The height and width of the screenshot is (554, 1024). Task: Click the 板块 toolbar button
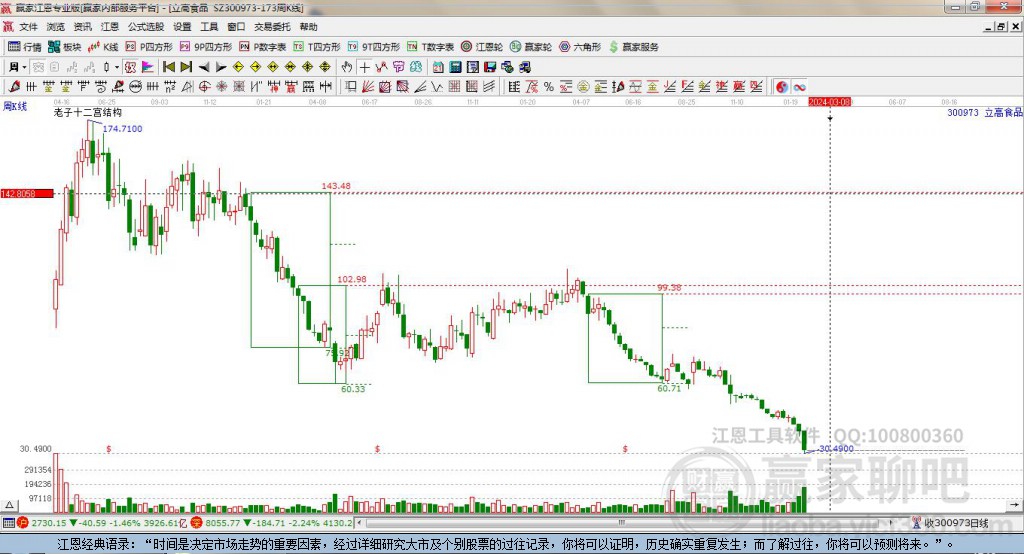[65, 47]
